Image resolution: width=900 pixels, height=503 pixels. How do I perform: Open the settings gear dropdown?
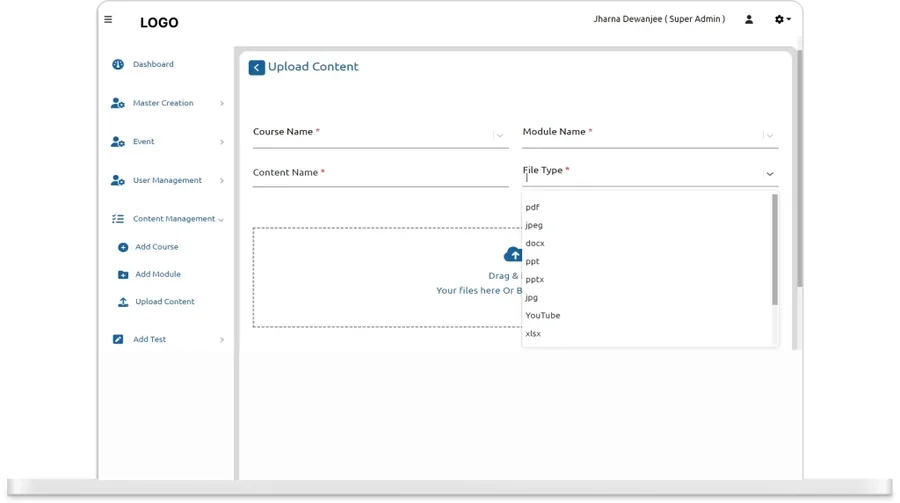(782, 20)
